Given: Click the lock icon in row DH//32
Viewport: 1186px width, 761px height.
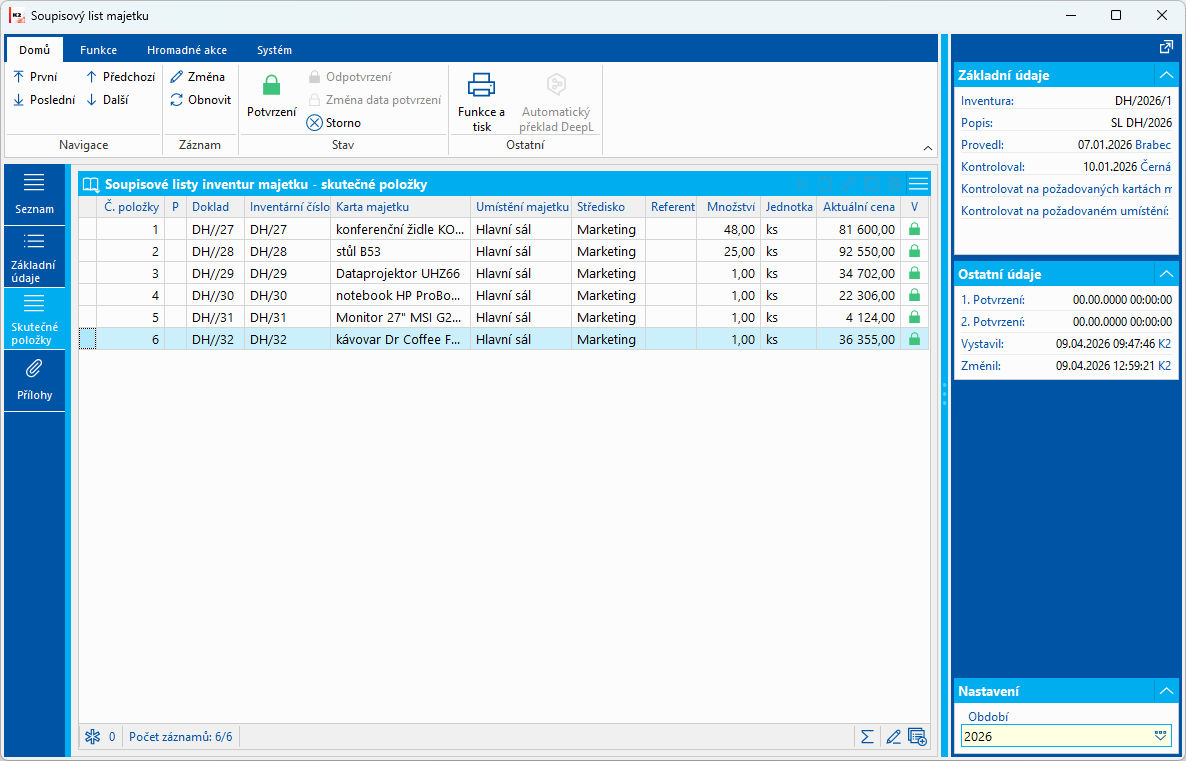Looking at the screenshot, I should [x=914, y=340].
